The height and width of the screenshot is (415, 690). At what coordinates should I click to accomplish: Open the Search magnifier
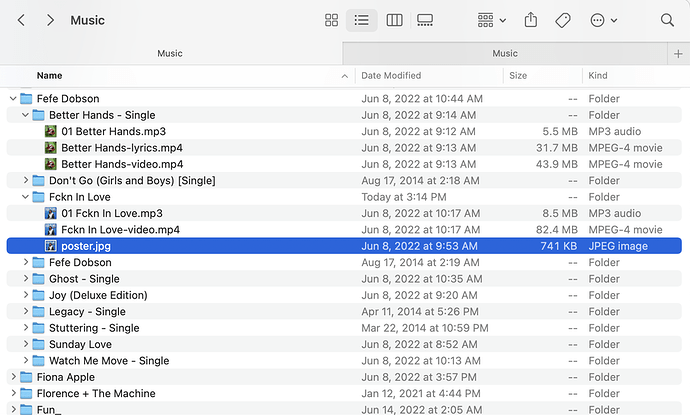(667, 20)
